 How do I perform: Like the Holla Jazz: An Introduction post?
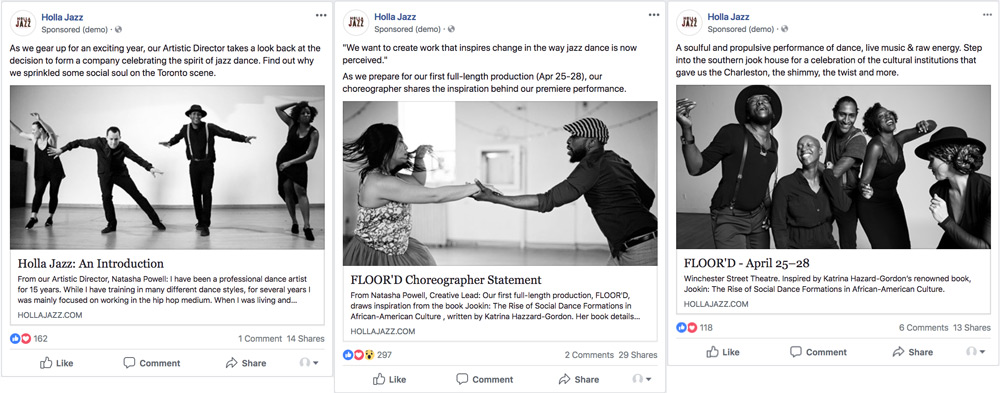[57, 362]
